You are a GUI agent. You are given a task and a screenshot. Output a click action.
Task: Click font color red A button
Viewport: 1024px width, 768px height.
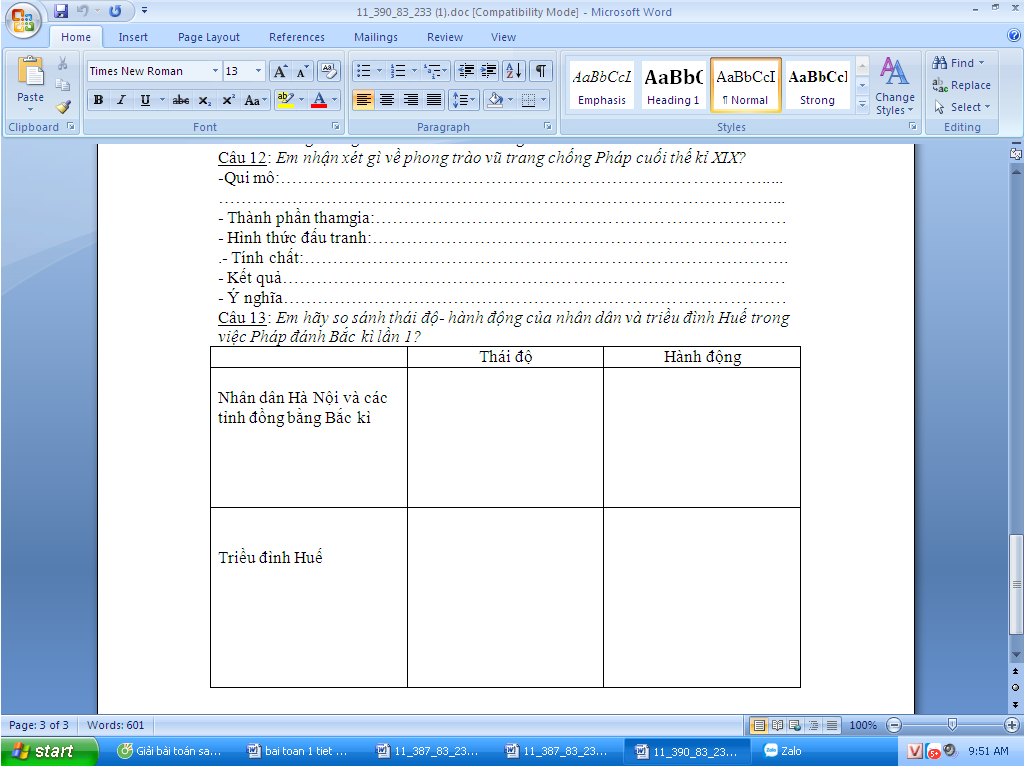coord(319,100)
